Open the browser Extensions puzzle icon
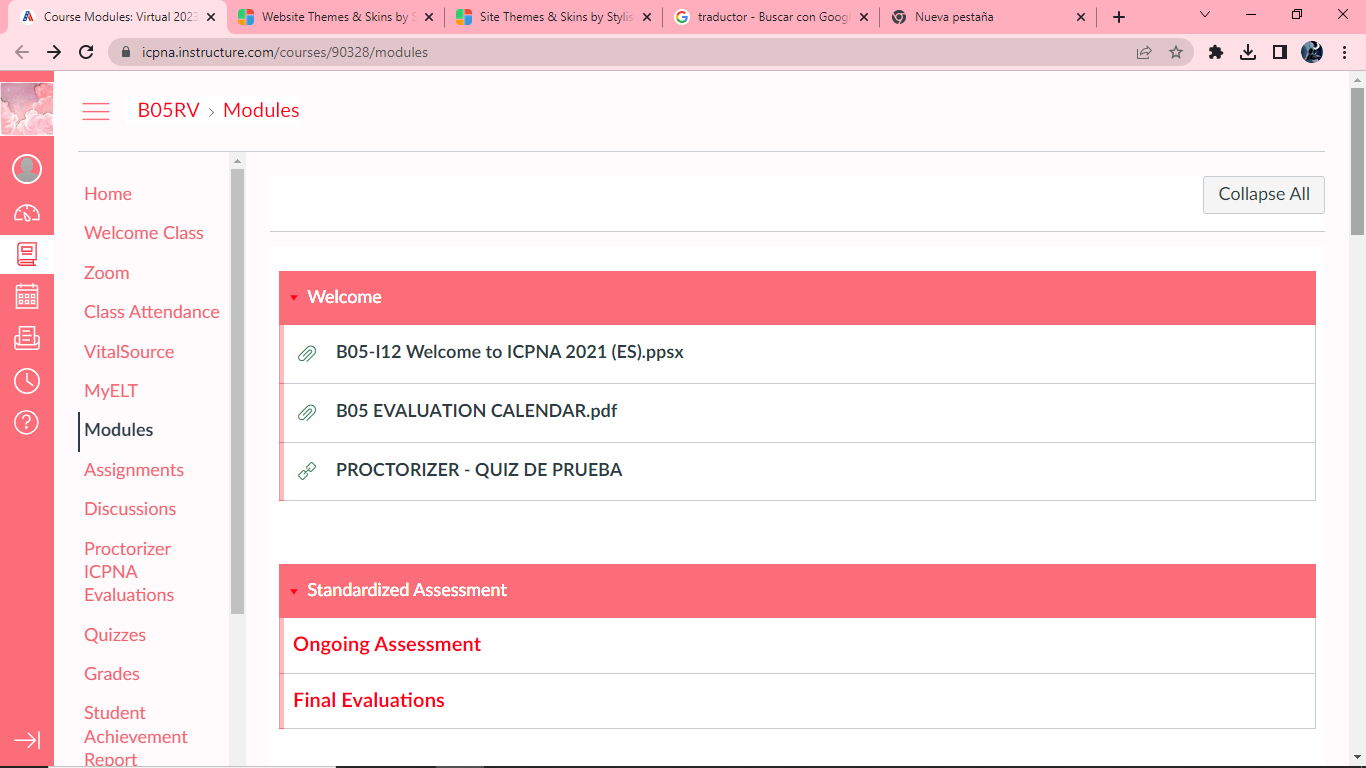 [1216, 51]
